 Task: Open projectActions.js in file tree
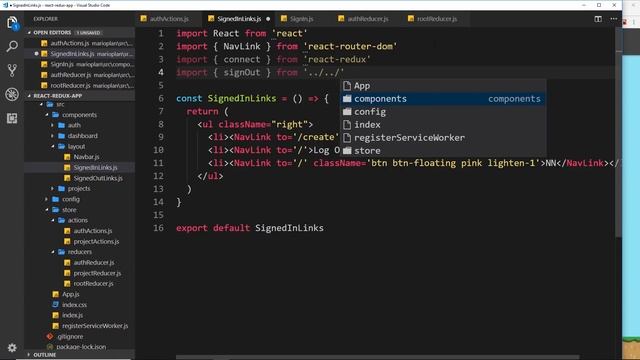click(80, 241)
